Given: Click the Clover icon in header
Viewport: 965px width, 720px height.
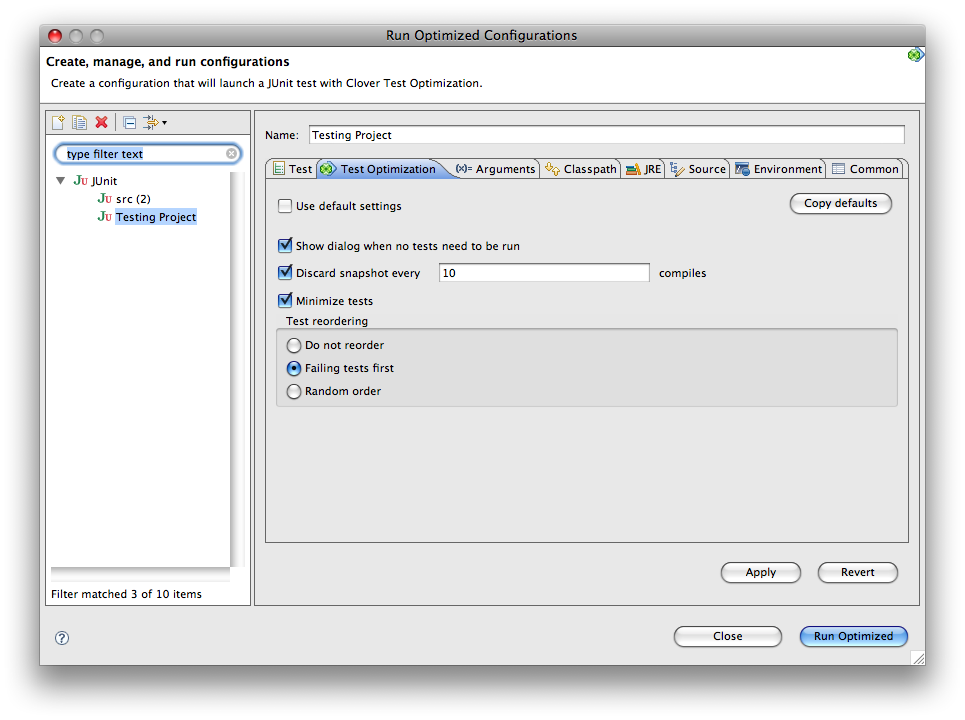Looking at the screenshot, I should [914, 55].
